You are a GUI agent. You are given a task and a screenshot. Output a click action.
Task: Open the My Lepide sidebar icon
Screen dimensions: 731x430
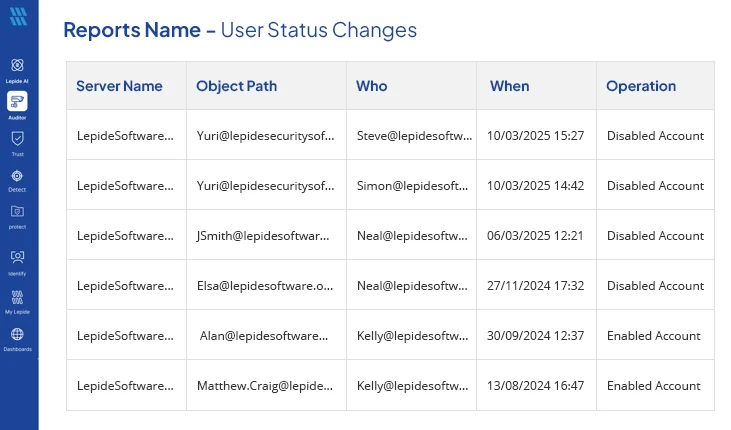pos(17,297)
